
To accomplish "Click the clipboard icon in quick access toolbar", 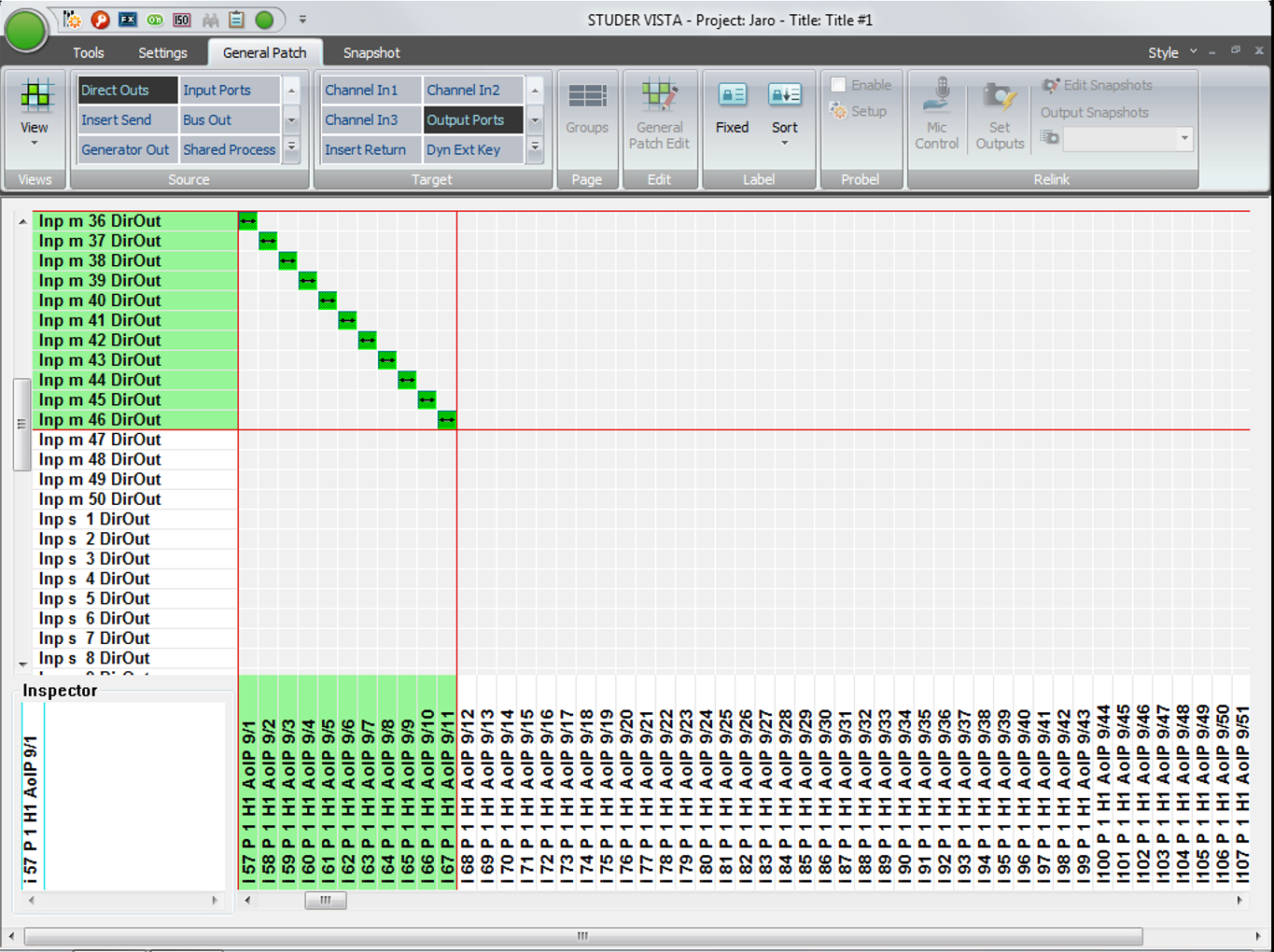I will (237, 20).
